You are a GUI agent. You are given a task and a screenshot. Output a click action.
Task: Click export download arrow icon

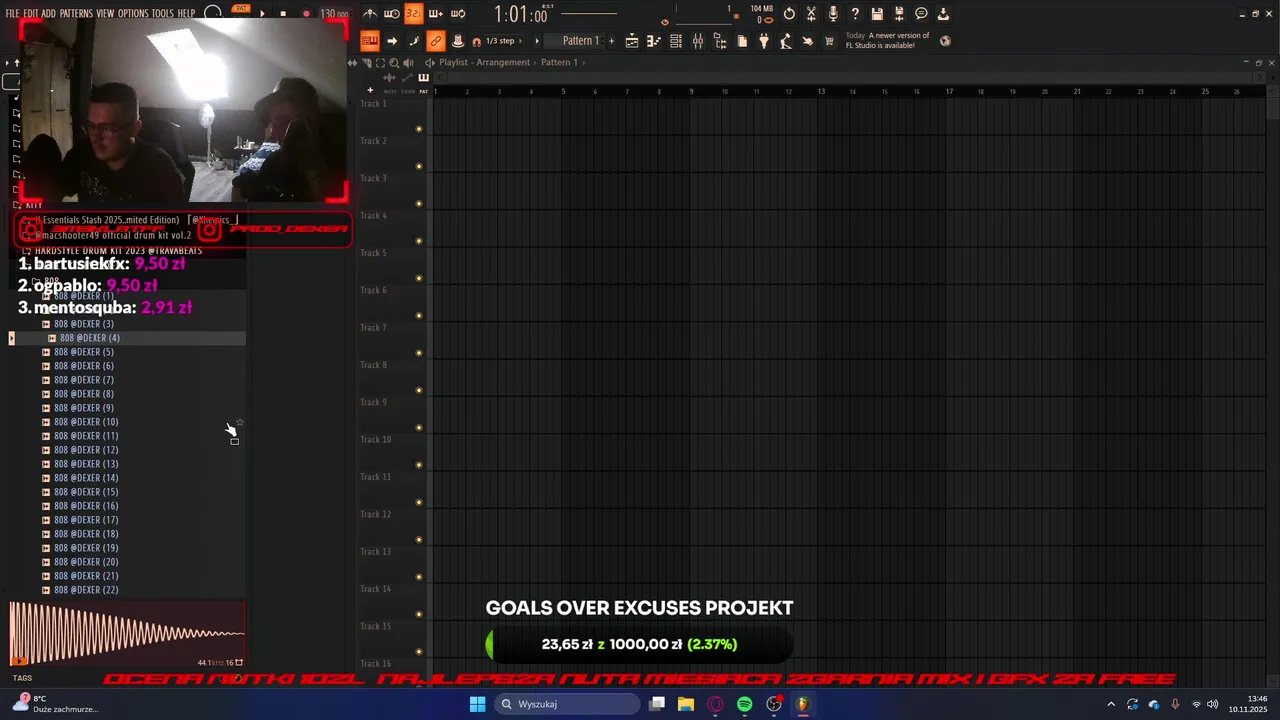pos(943,14)
